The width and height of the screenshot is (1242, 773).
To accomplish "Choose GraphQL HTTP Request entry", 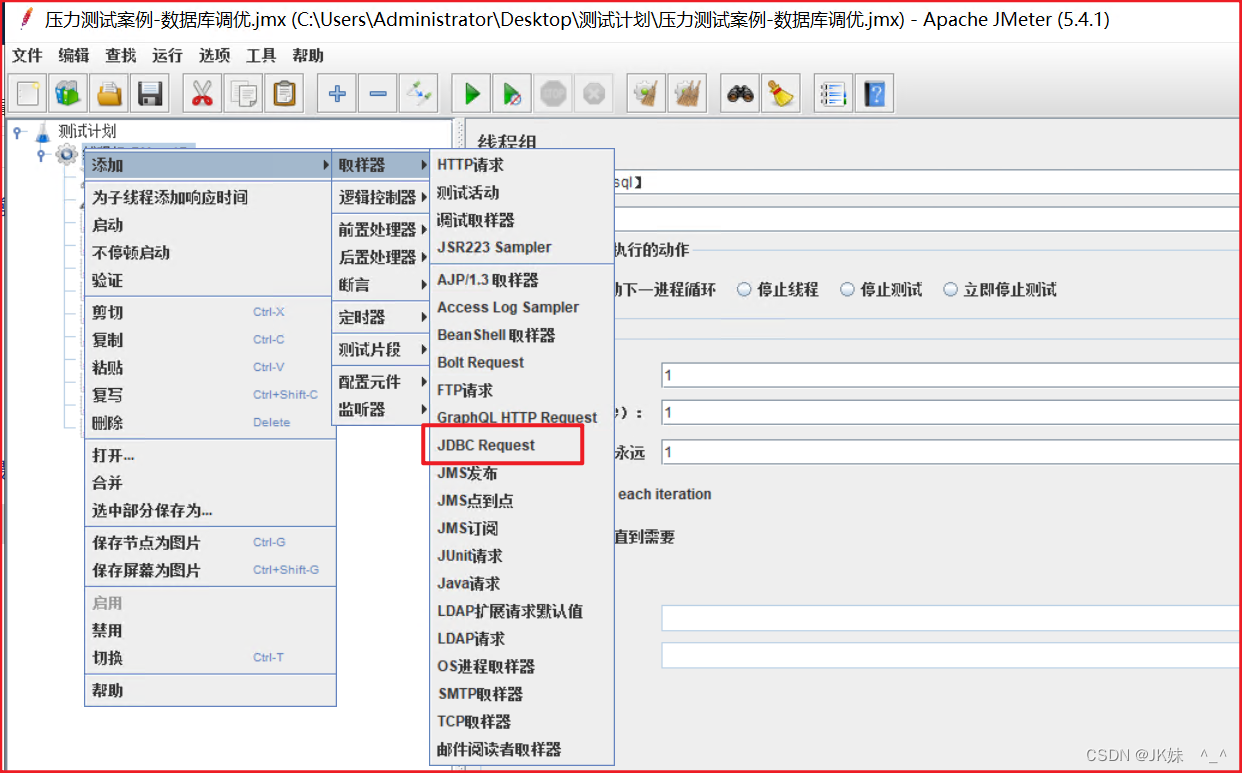I will (522, 418).
